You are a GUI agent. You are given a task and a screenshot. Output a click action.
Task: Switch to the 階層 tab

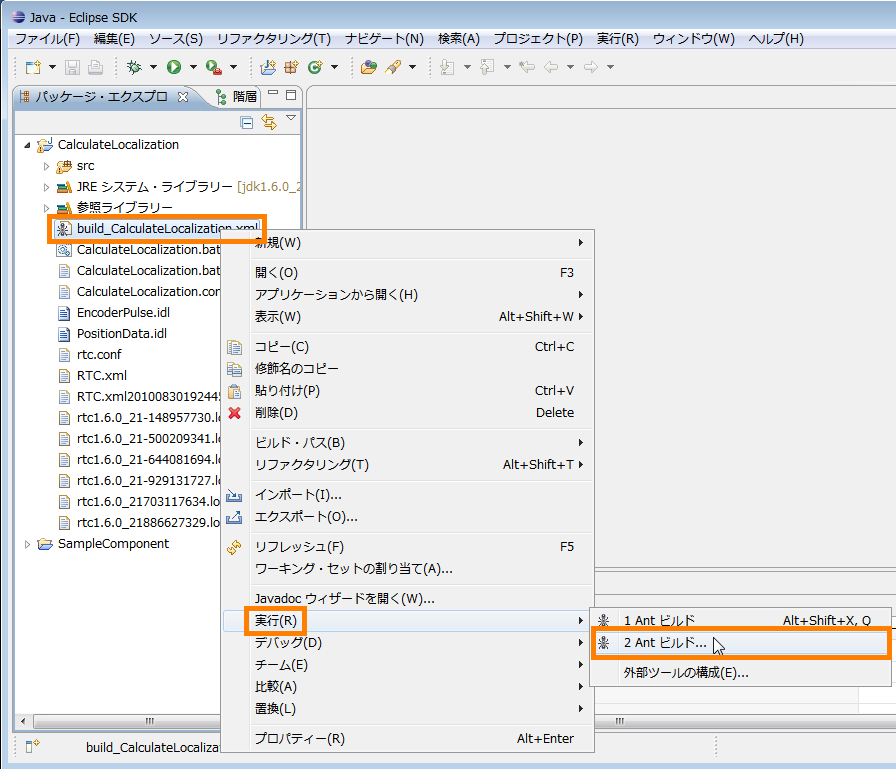pos(237,97)
